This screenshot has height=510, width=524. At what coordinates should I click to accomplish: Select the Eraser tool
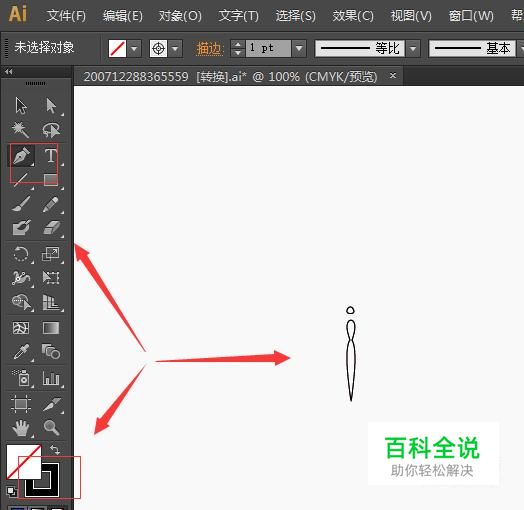51,228
